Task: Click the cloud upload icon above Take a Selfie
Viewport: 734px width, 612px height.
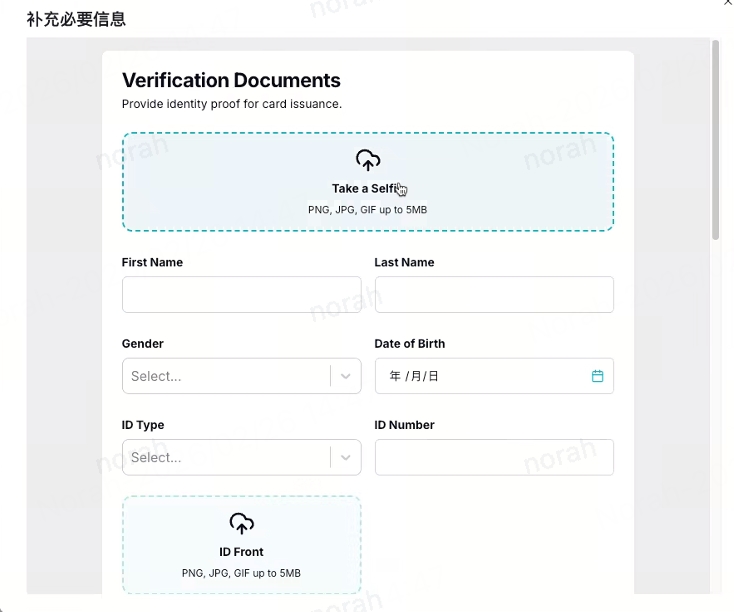Action: tap(368, 160)
